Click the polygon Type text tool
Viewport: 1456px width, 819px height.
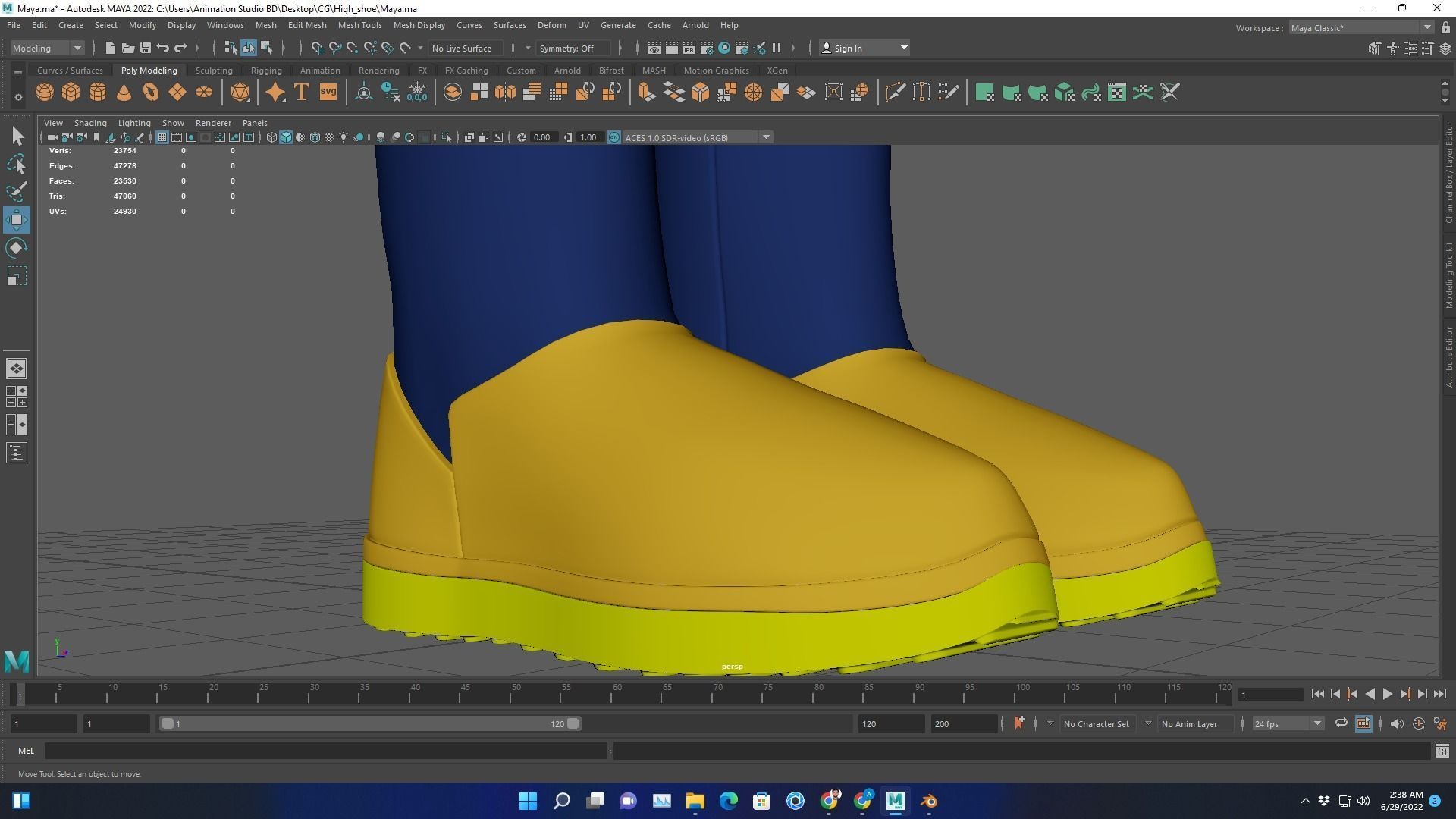(302, 93)
